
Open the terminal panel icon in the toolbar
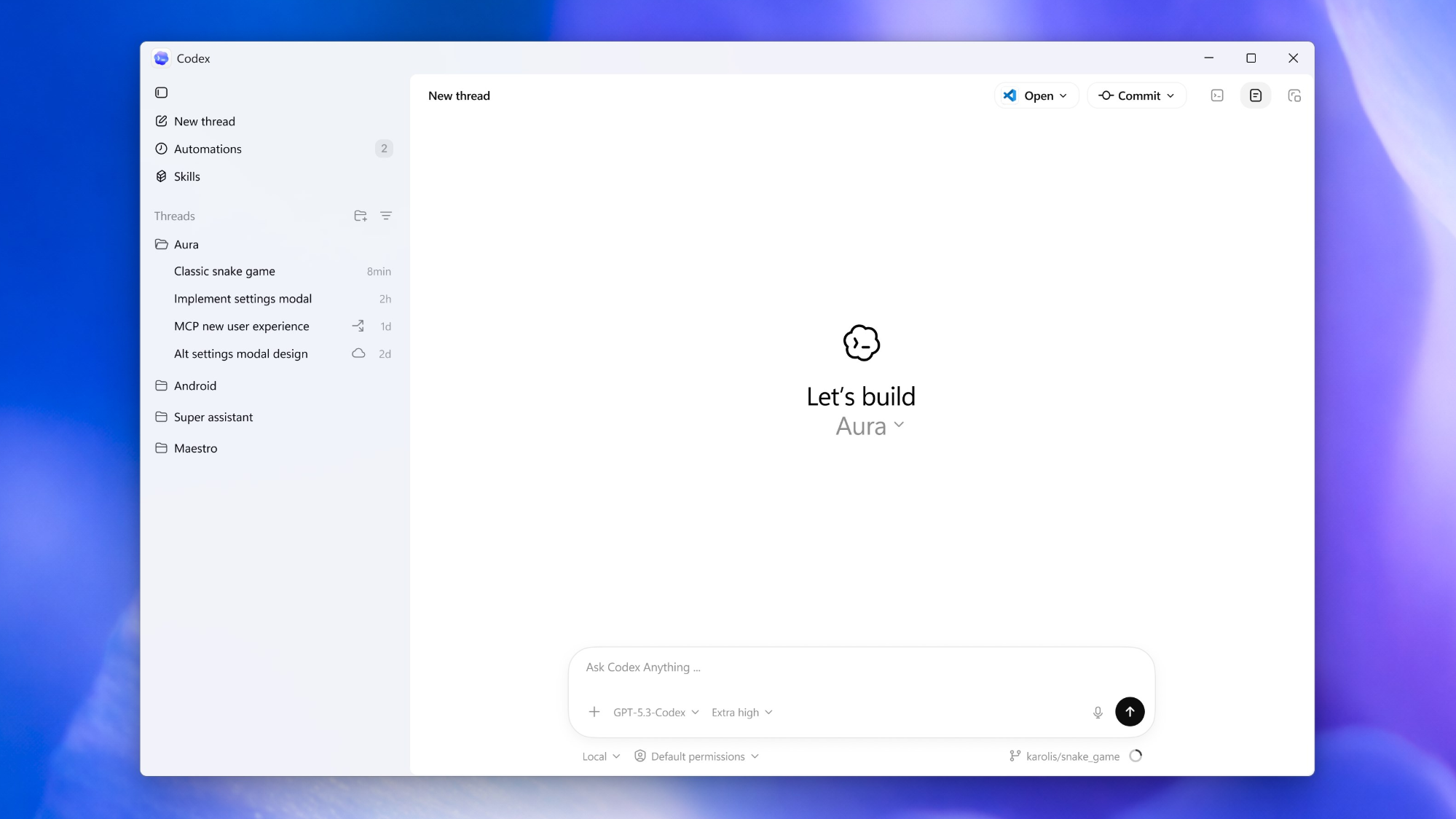pyautogui.click(x=1216, y=95)
